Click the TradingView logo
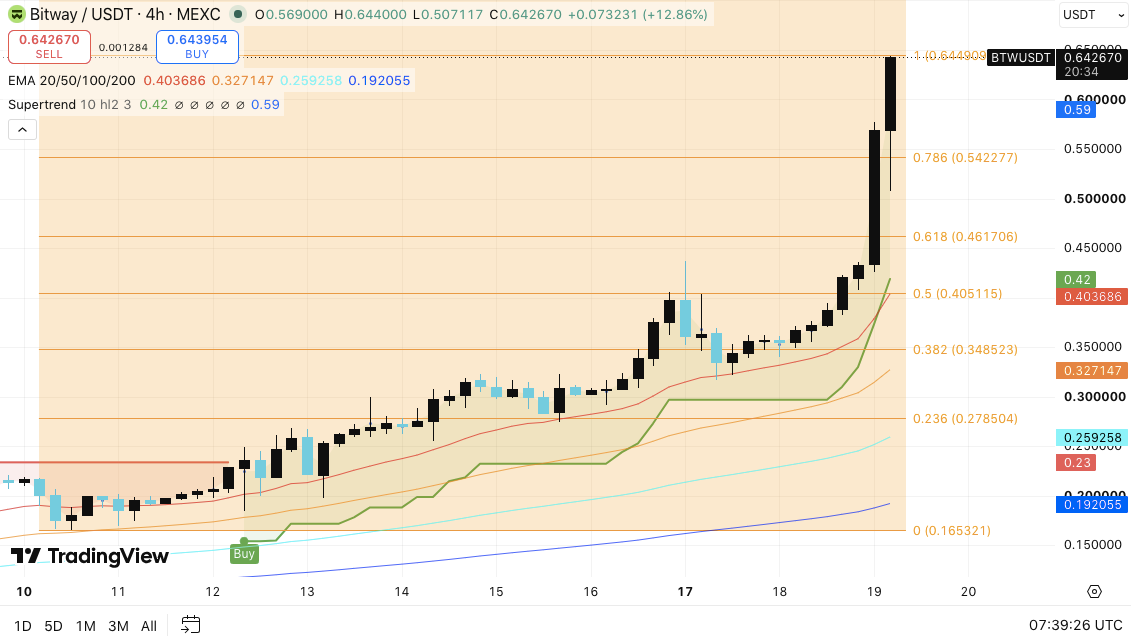1131x642 pixels. 89,556
